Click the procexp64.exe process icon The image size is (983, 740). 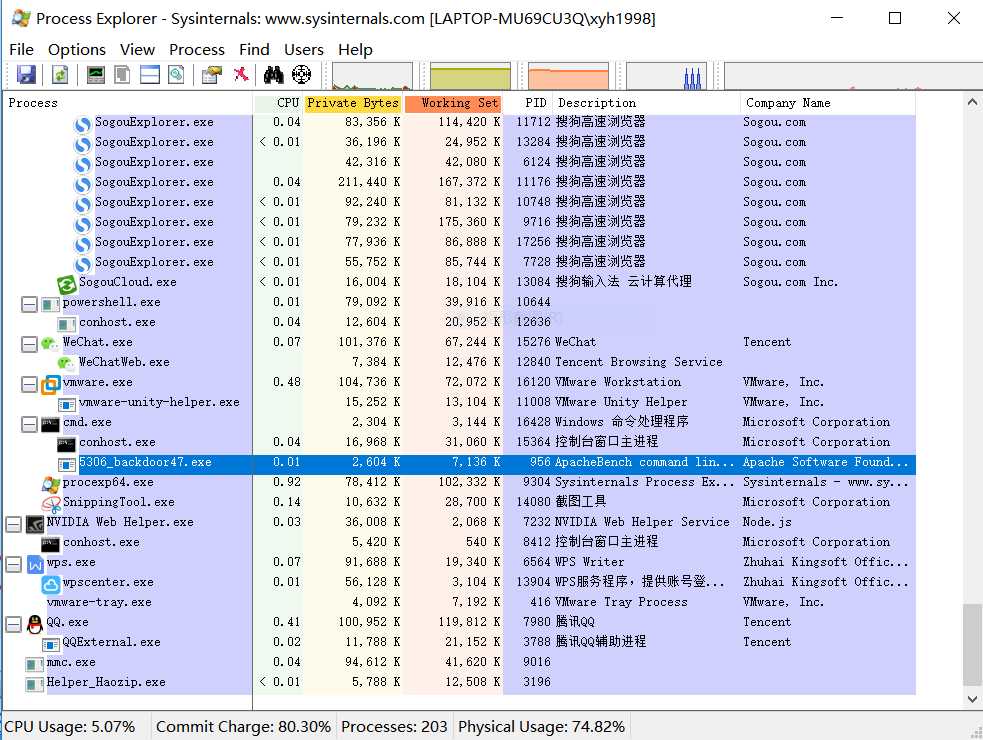pos(51,484)
